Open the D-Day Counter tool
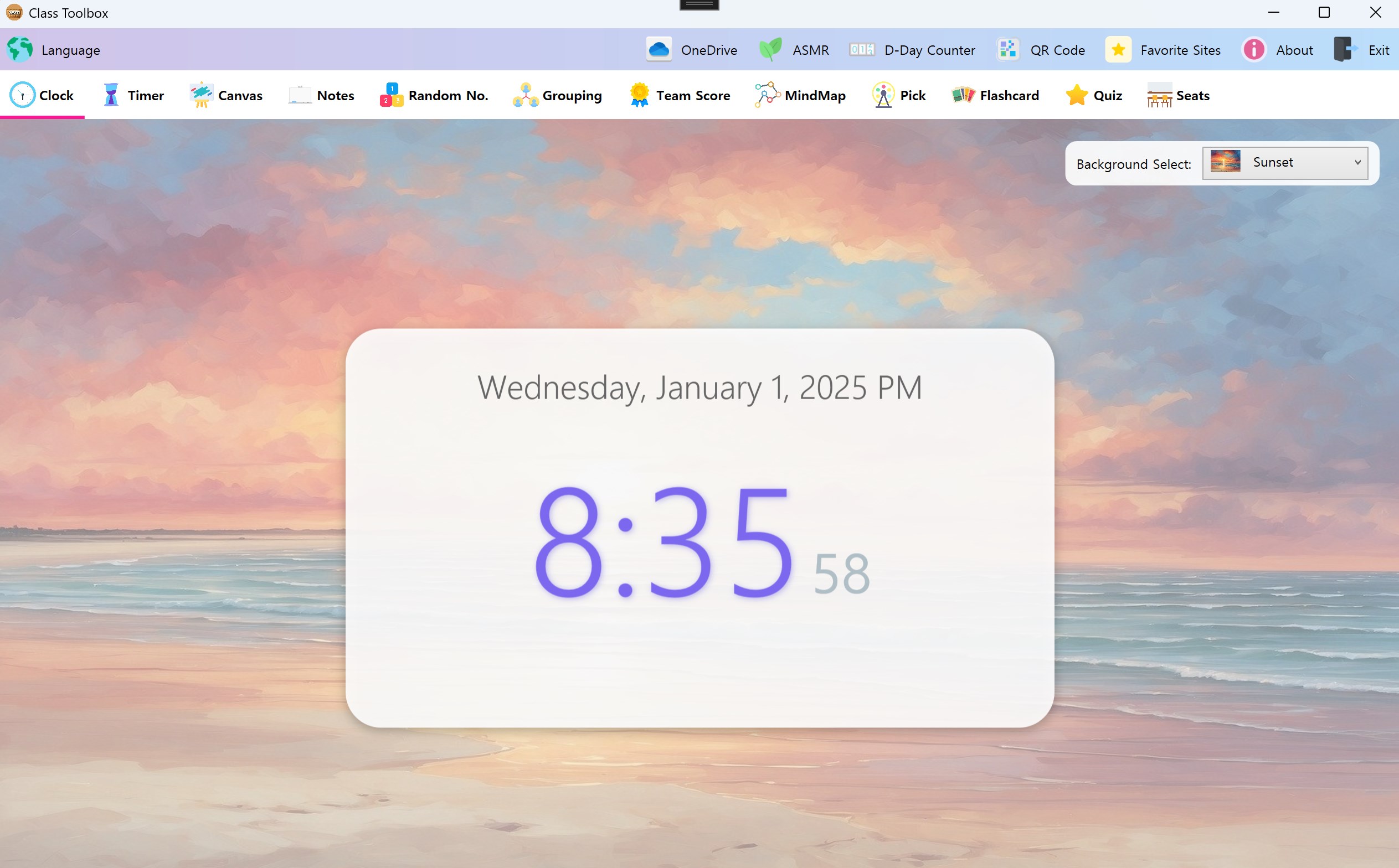 [x=913, y=50]
